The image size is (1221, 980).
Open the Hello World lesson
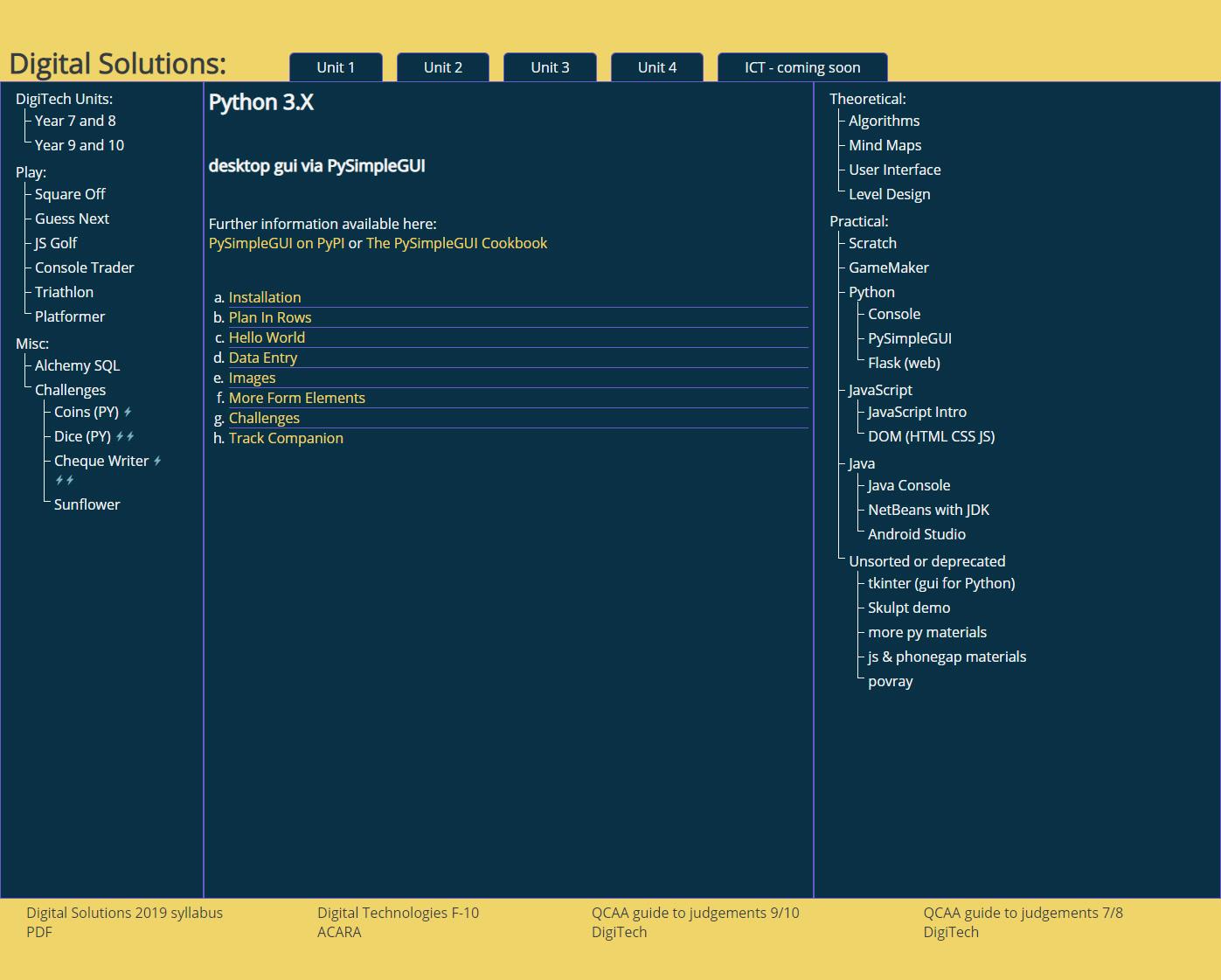267,337
